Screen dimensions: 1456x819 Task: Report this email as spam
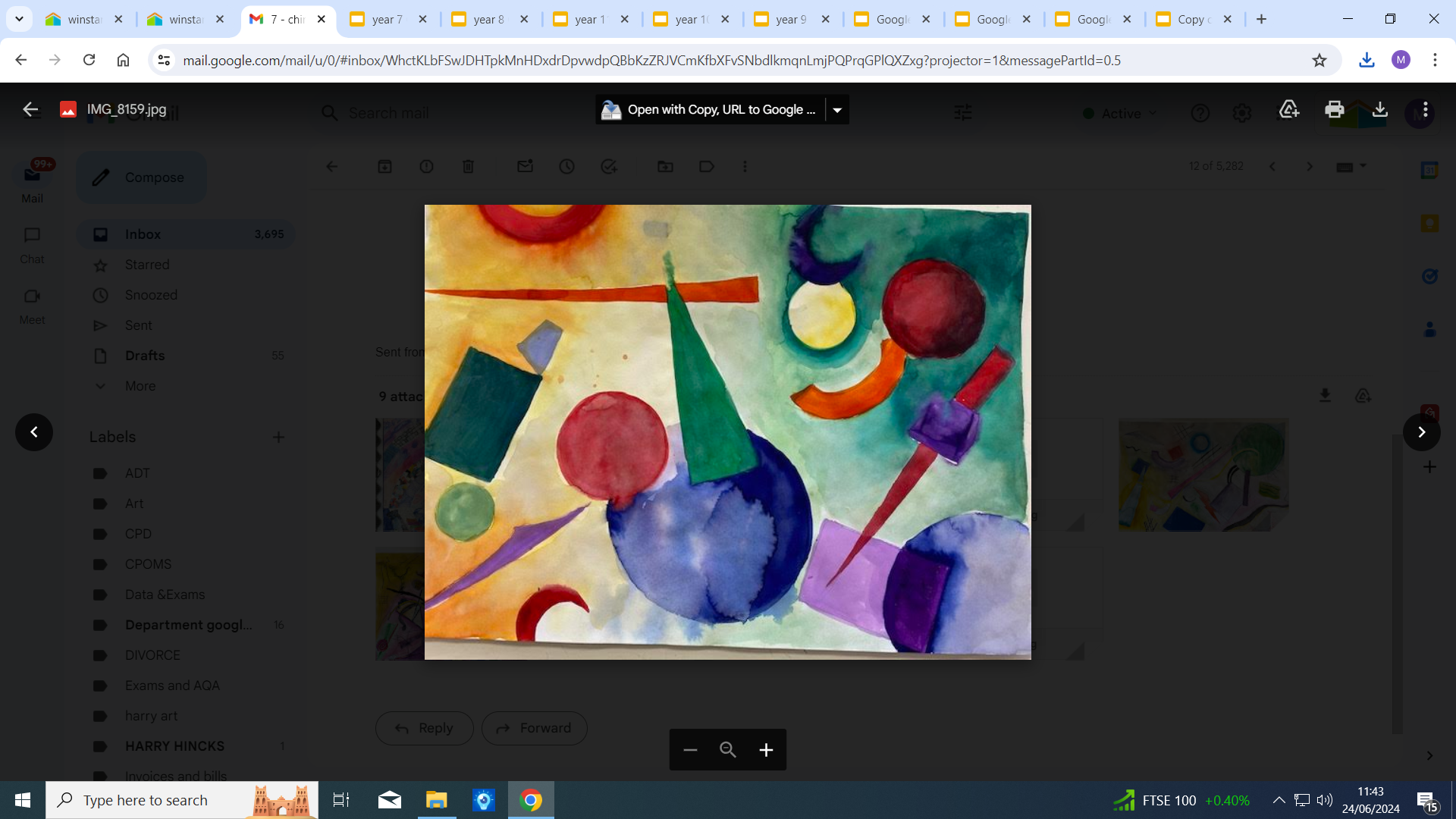pyautogui.click(x=427, y=166)
